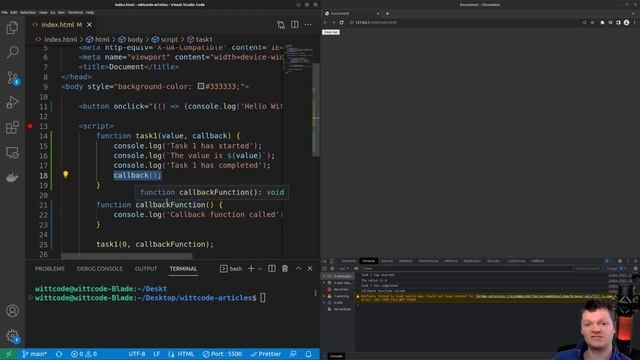The width and height of the screenshot is (640, 360).
Task: Click the body breadcrumb segment
Action: (131, 40)
